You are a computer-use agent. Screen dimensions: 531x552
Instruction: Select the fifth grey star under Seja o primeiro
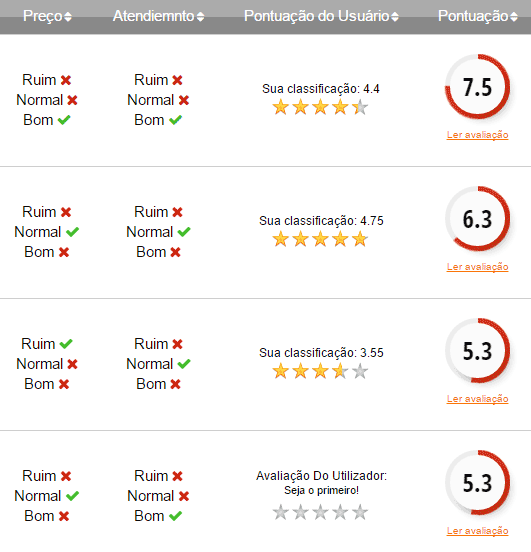click(360, 512)
